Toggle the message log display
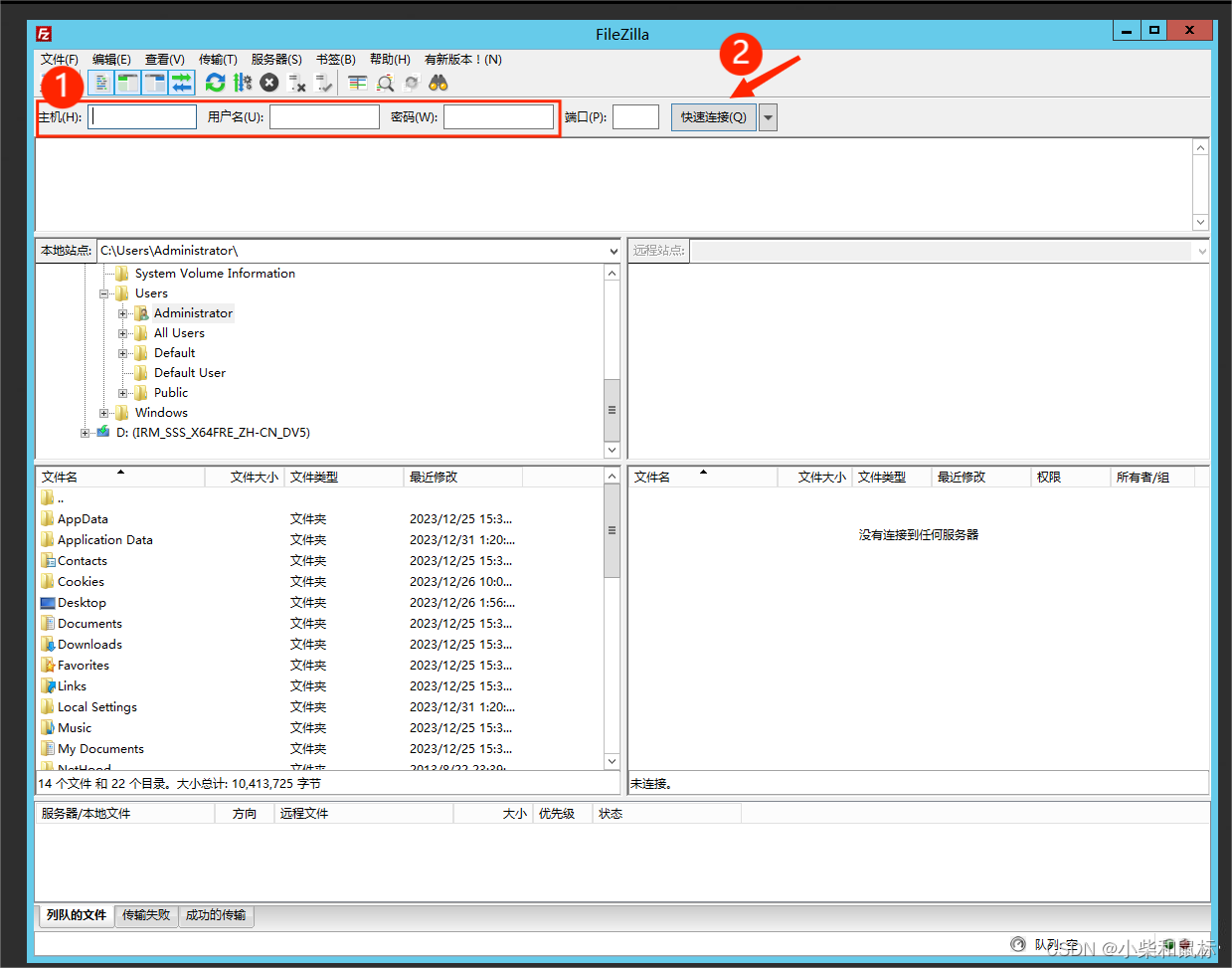 pyautogui.click(x=101, y=83)
